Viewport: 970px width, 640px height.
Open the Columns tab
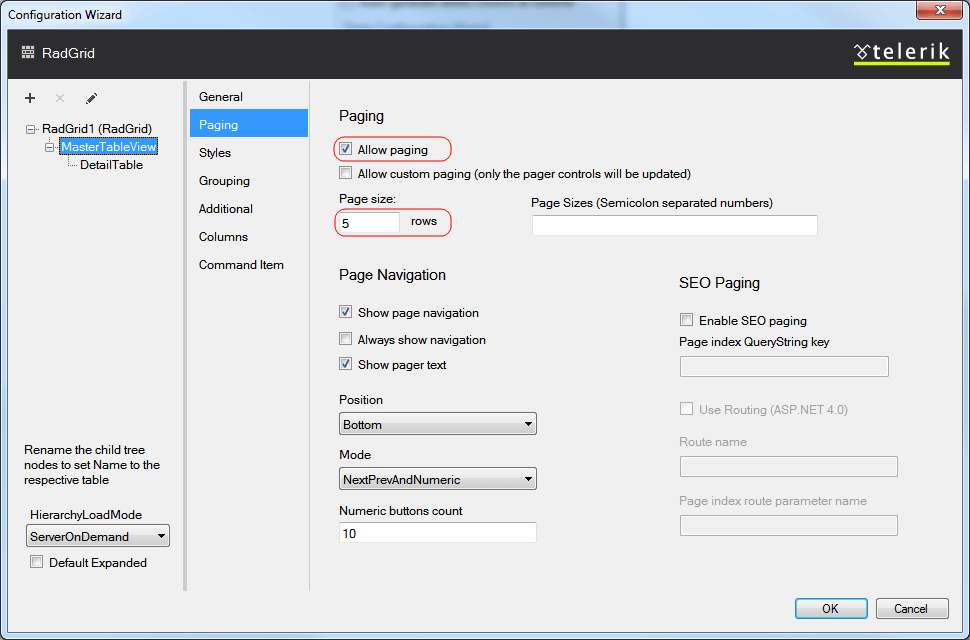click(x=223, y=237)
